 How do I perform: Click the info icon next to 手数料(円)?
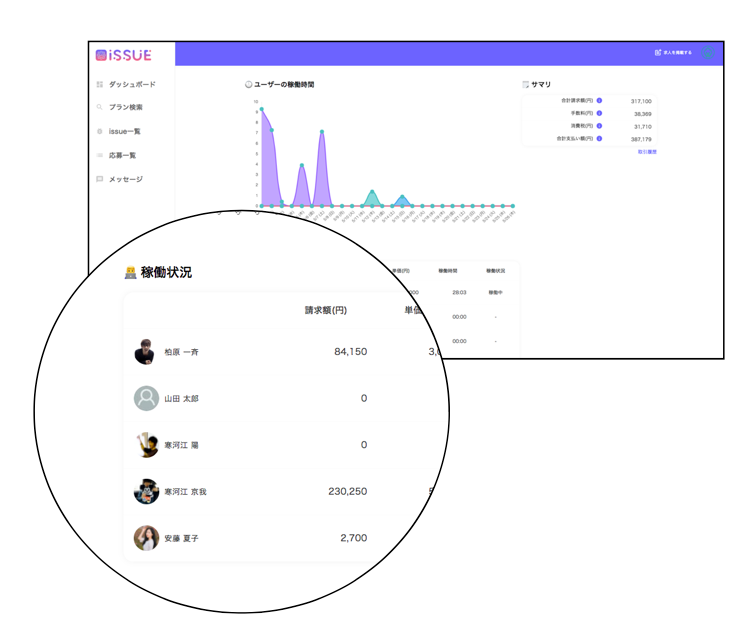coord(599,113)
